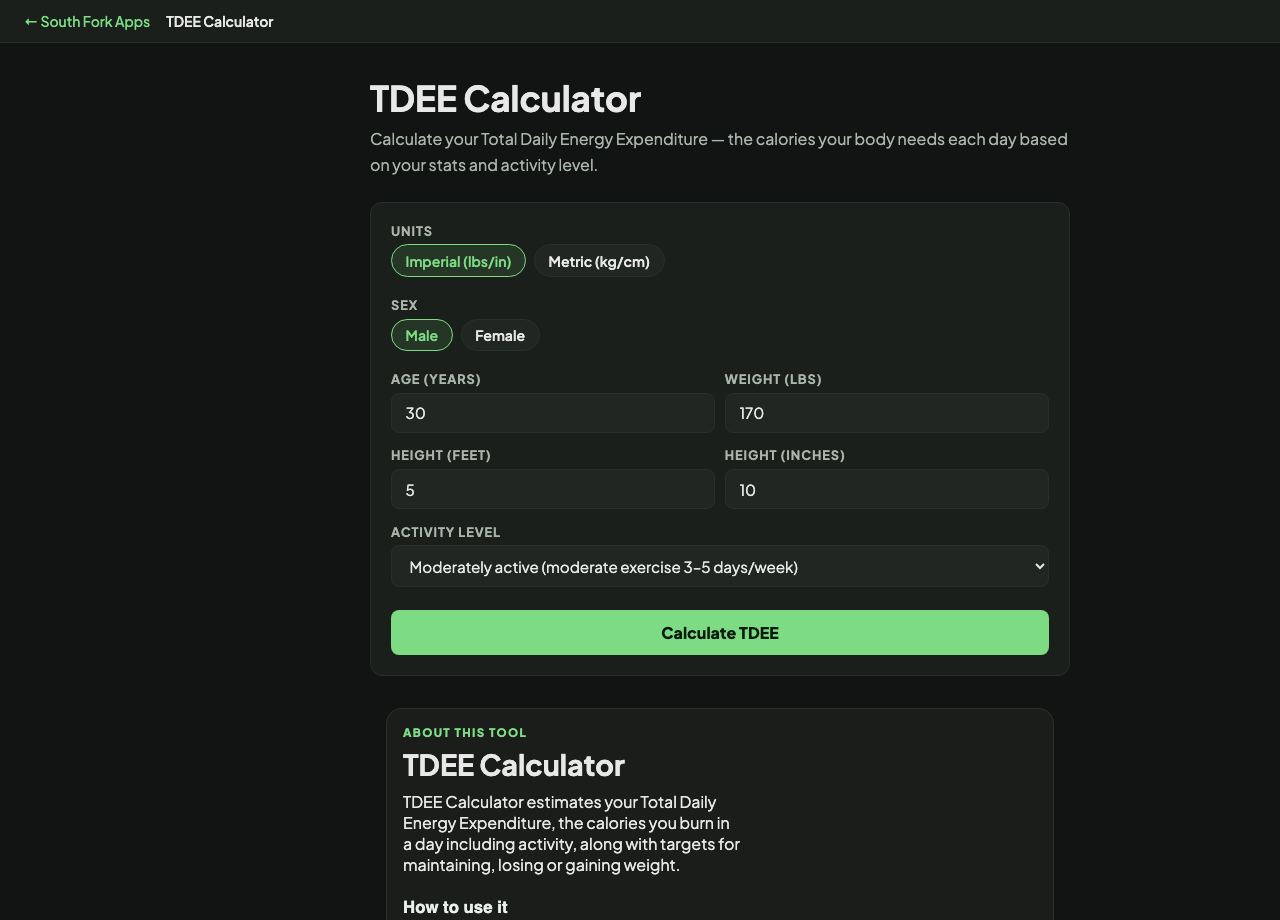This screenshot has height=920, width=1280.
Task: Click the Calculate TDEE button
Action: click(720, 632)
